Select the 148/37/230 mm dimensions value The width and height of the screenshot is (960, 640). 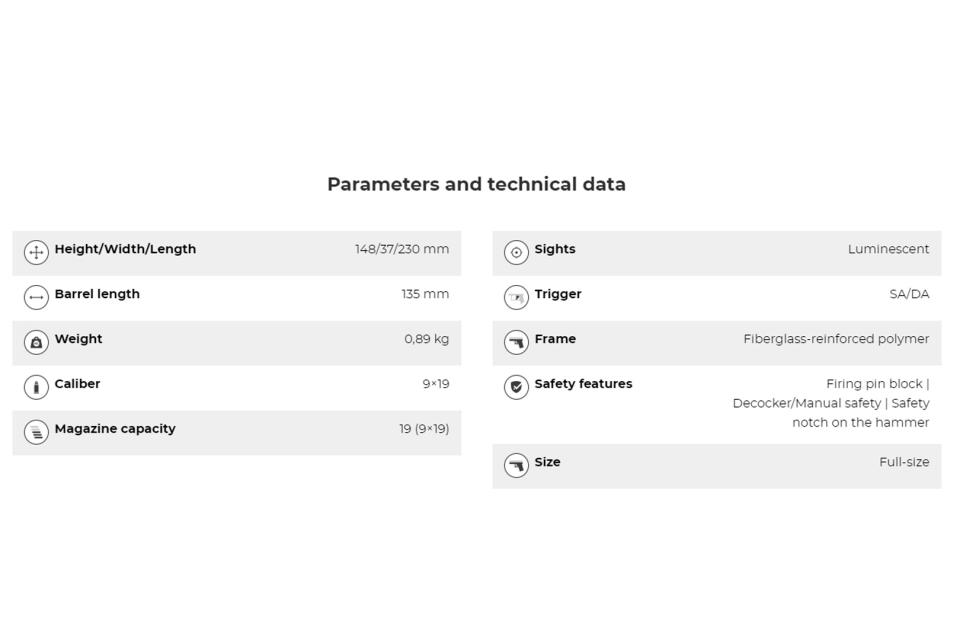coord(402,249)
